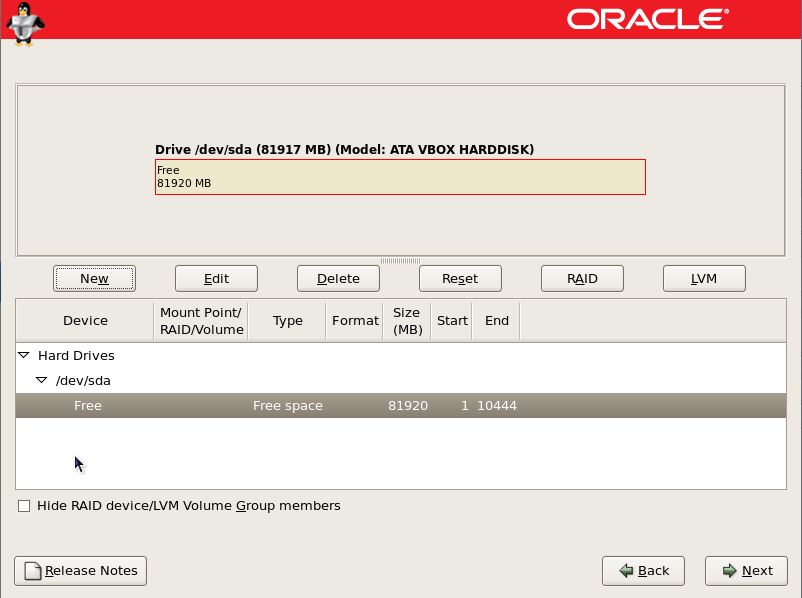802x598 pixels.
Task: Click the pane divider grip handle
Action: coord(400,261)
